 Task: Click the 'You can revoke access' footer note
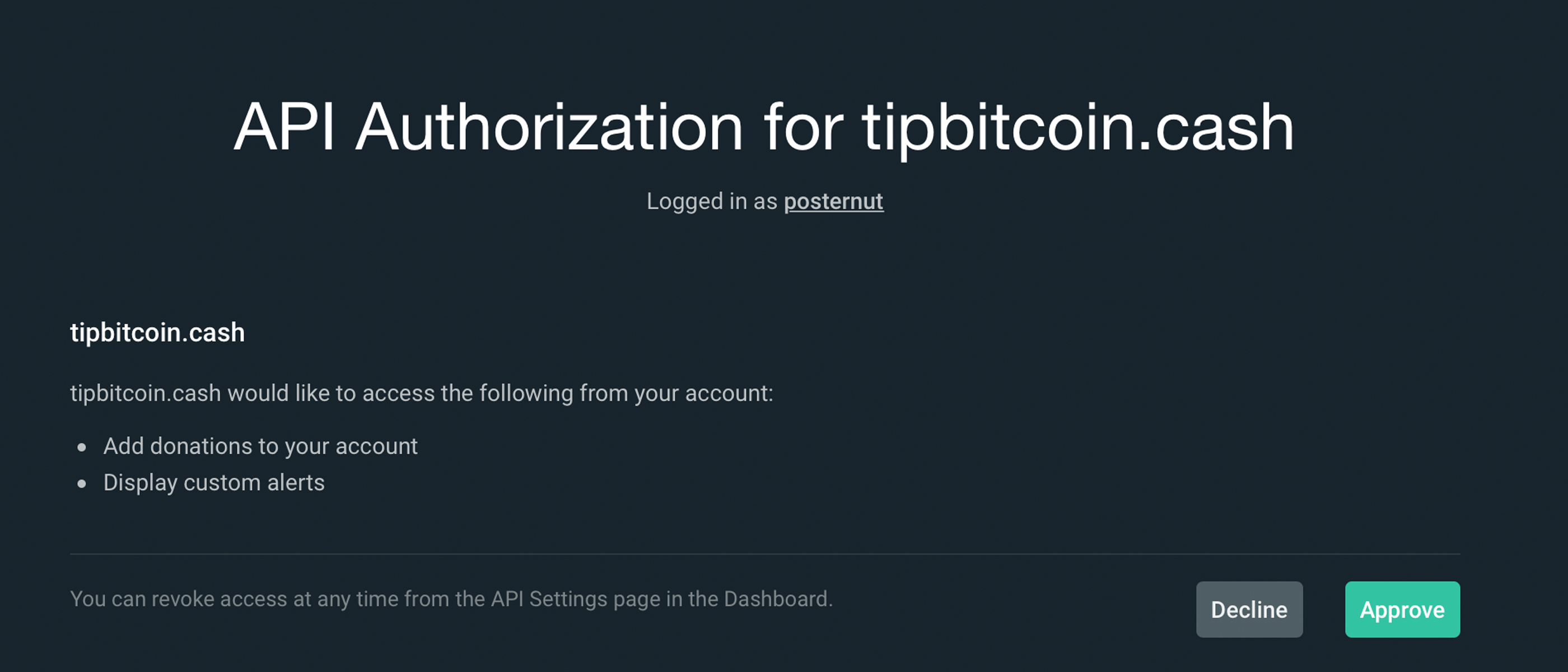pyautogui.click(x=450, y=599)
